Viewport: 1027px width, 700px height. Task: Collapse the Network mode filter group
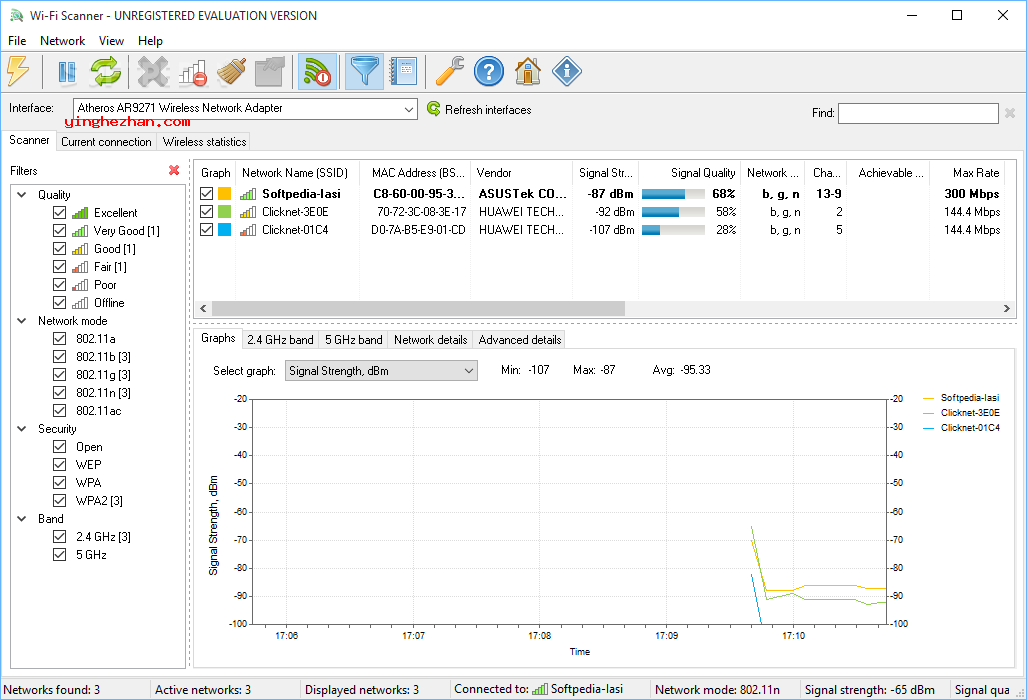click(22, 321)
